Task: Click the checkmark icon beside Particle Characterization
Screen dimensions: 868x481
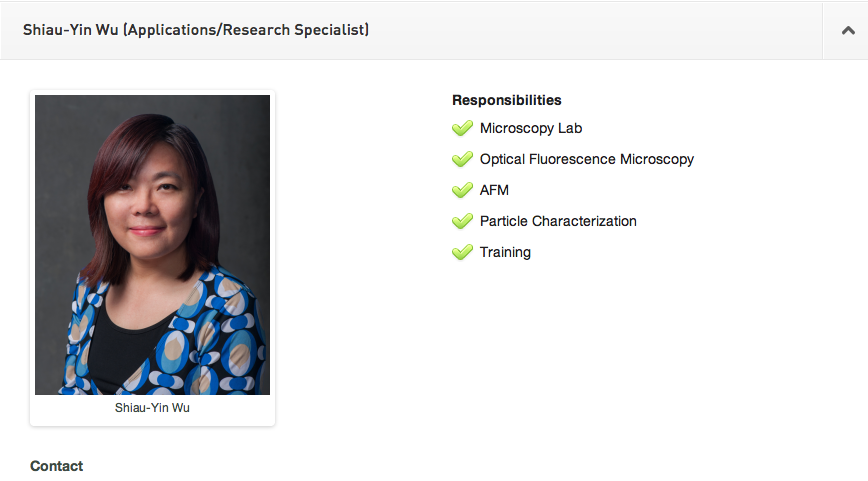Action: click(462, 221)
